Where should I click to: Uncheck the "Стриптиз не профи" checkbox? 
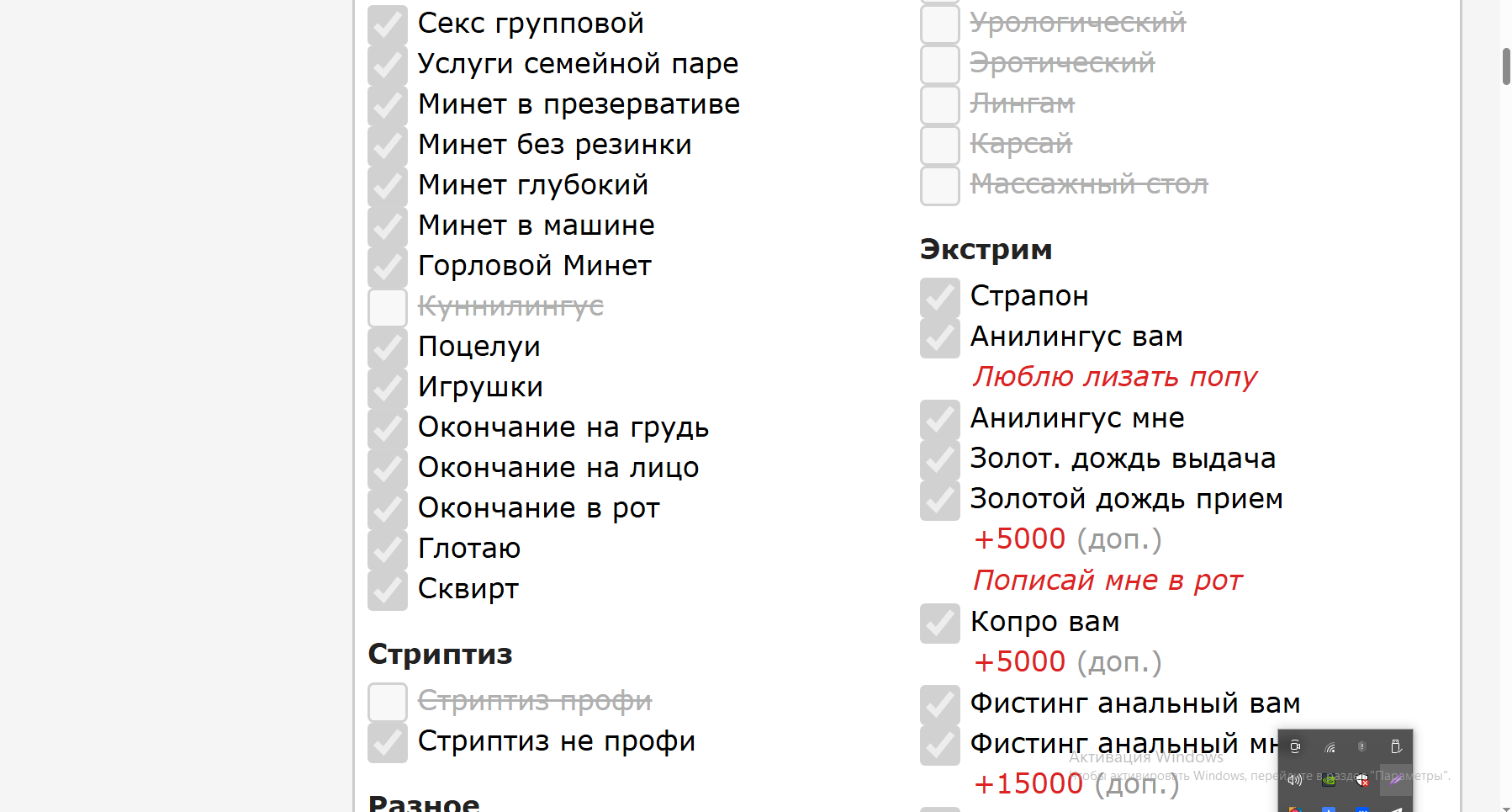[x=388, y=742]
